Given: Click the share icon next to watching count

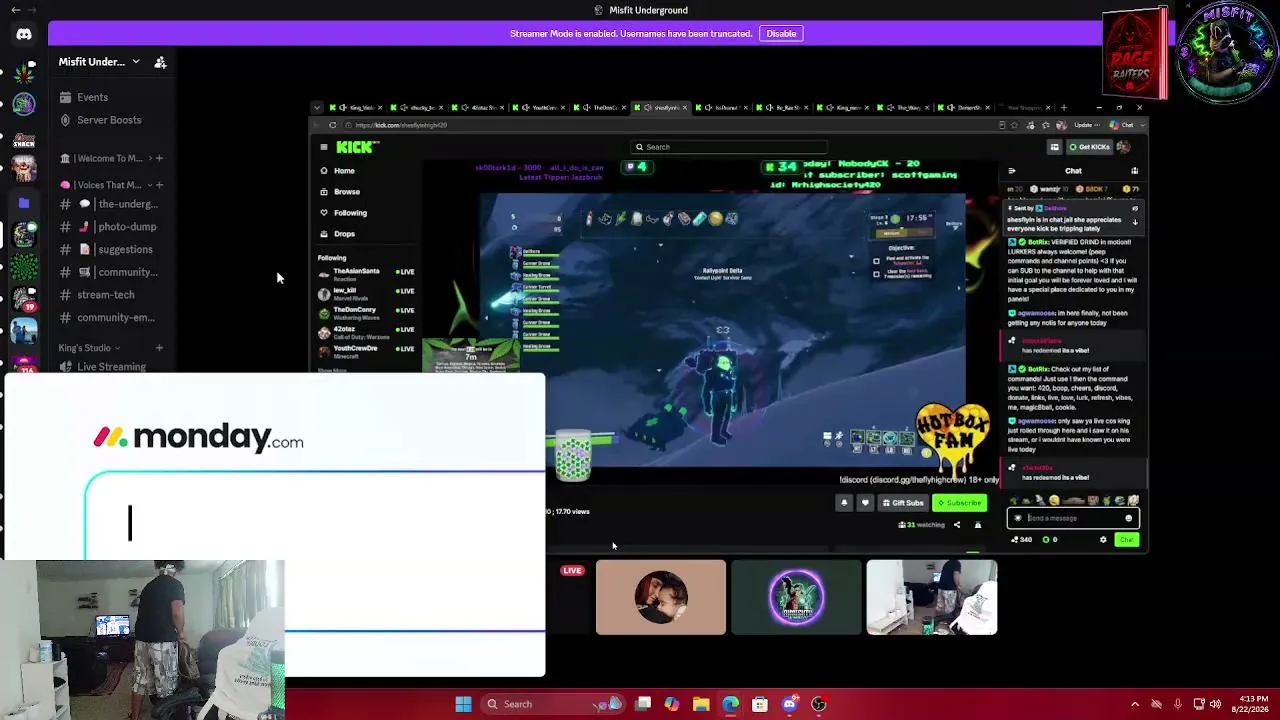Looking at the screenshot, I should coord(957,525).
